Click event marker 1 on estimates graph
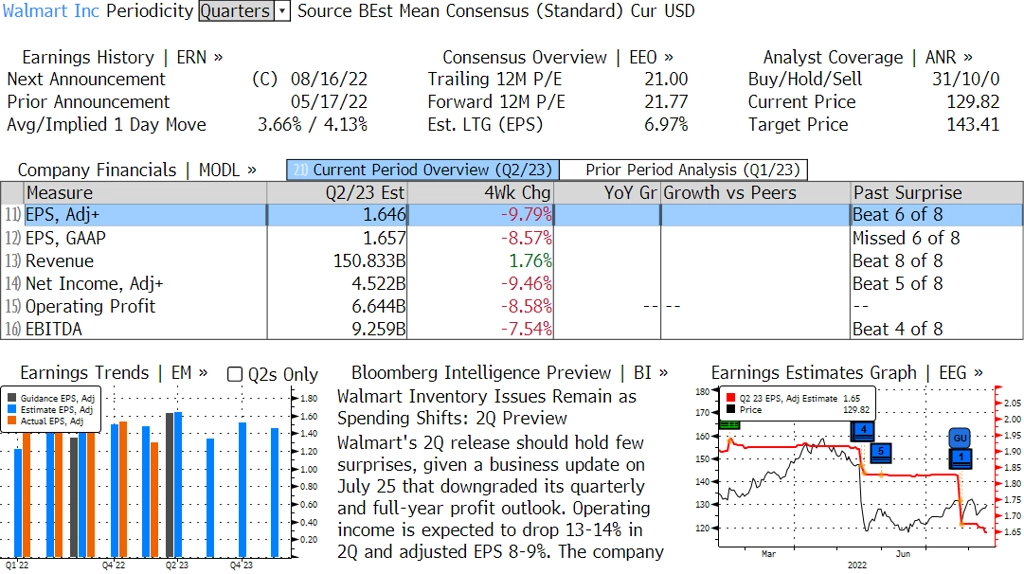The height and width of the screenshot is (574, 1024). click(961, 459)
